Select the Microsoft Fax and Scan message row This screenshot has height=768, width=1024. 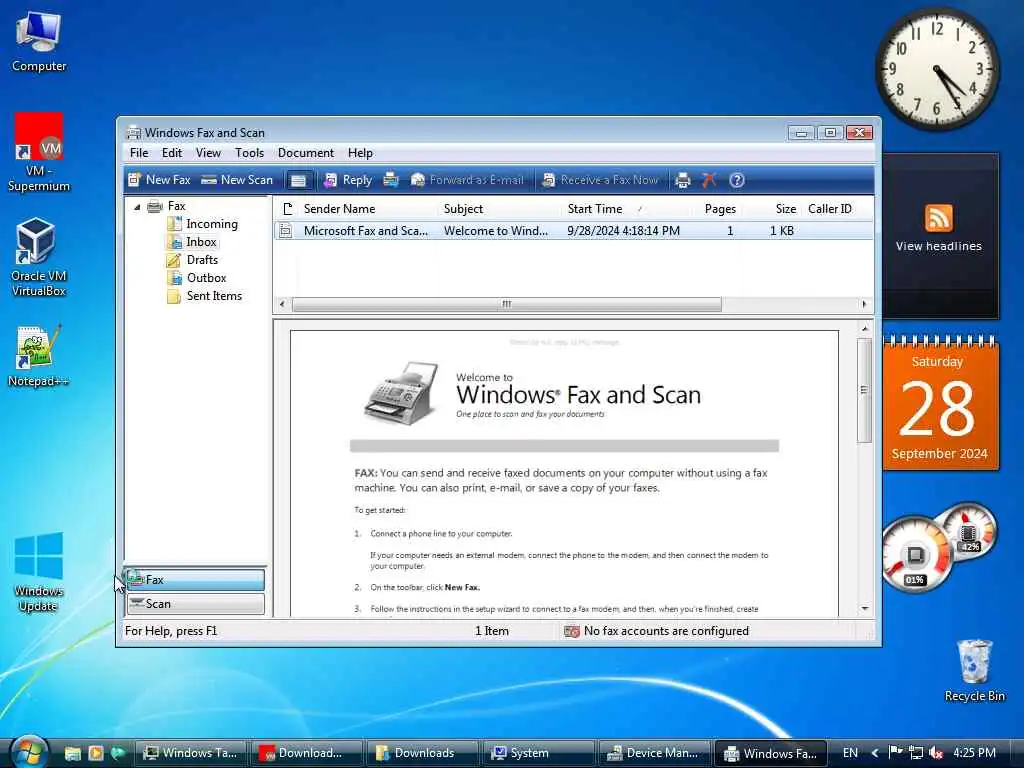tap(573, 231)
